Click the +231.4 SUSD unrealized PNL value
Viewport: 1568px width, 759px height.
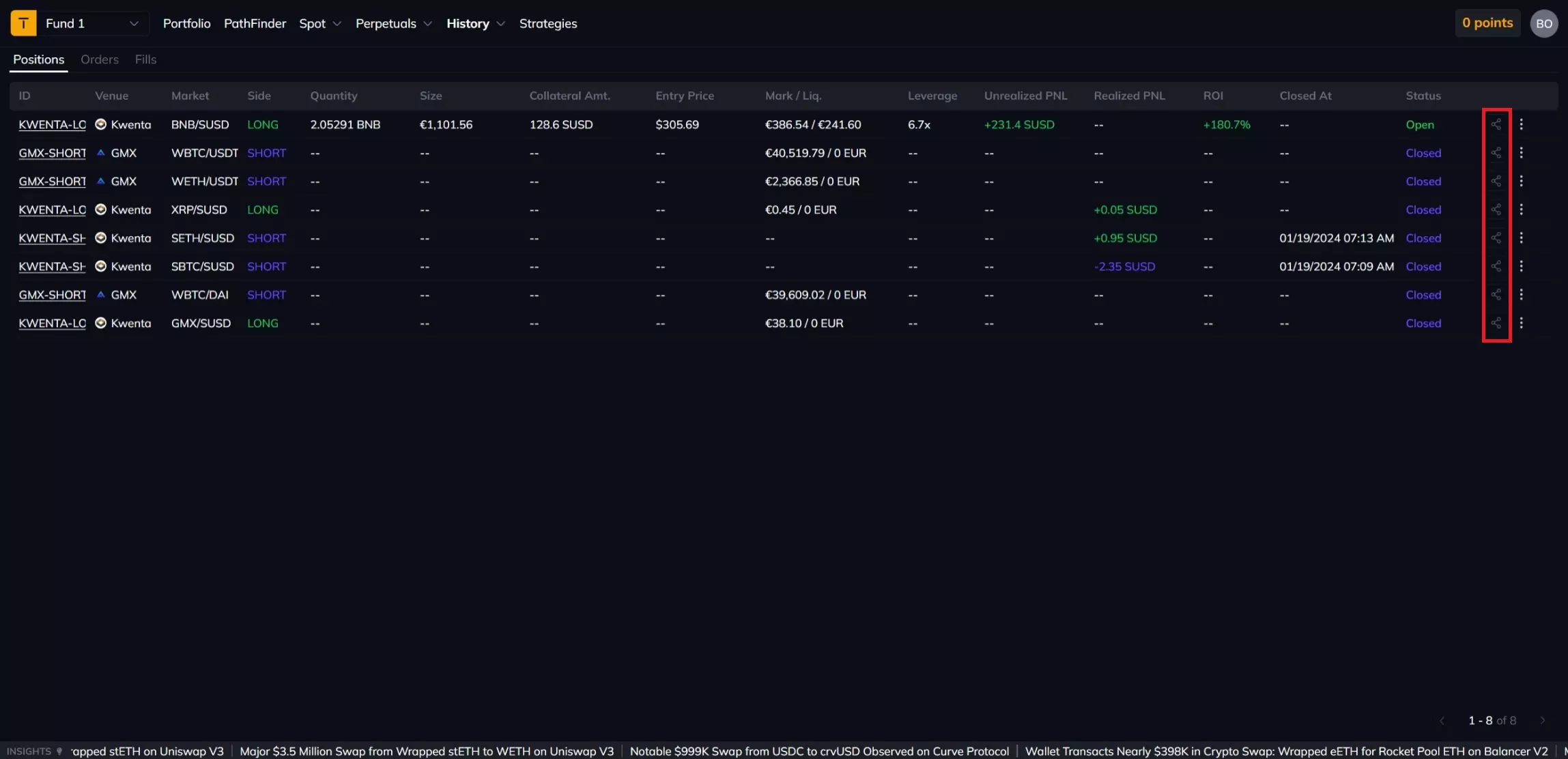click(x=1019, y=124)
